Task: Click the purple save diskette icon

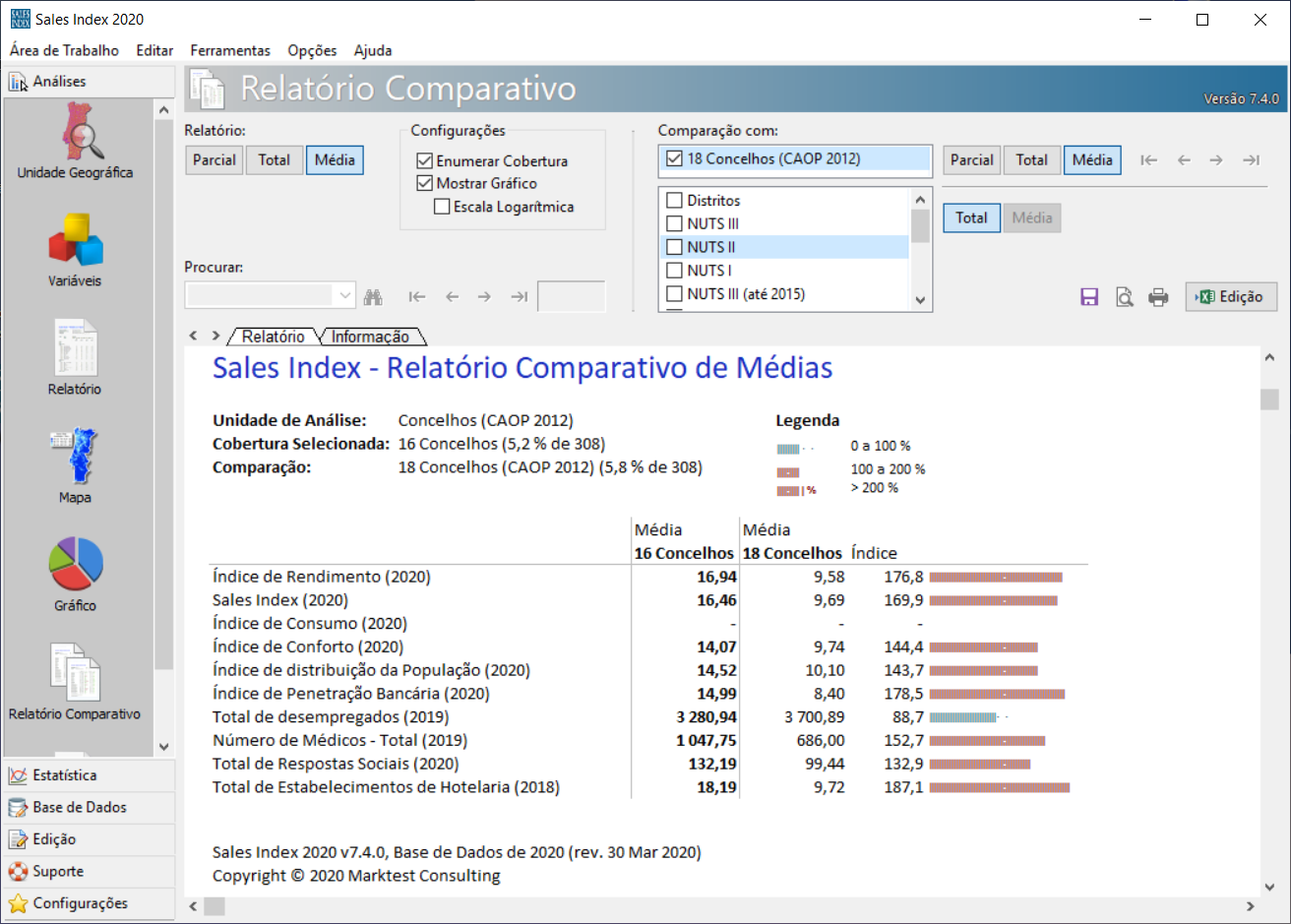Action: click(1089, 297)
